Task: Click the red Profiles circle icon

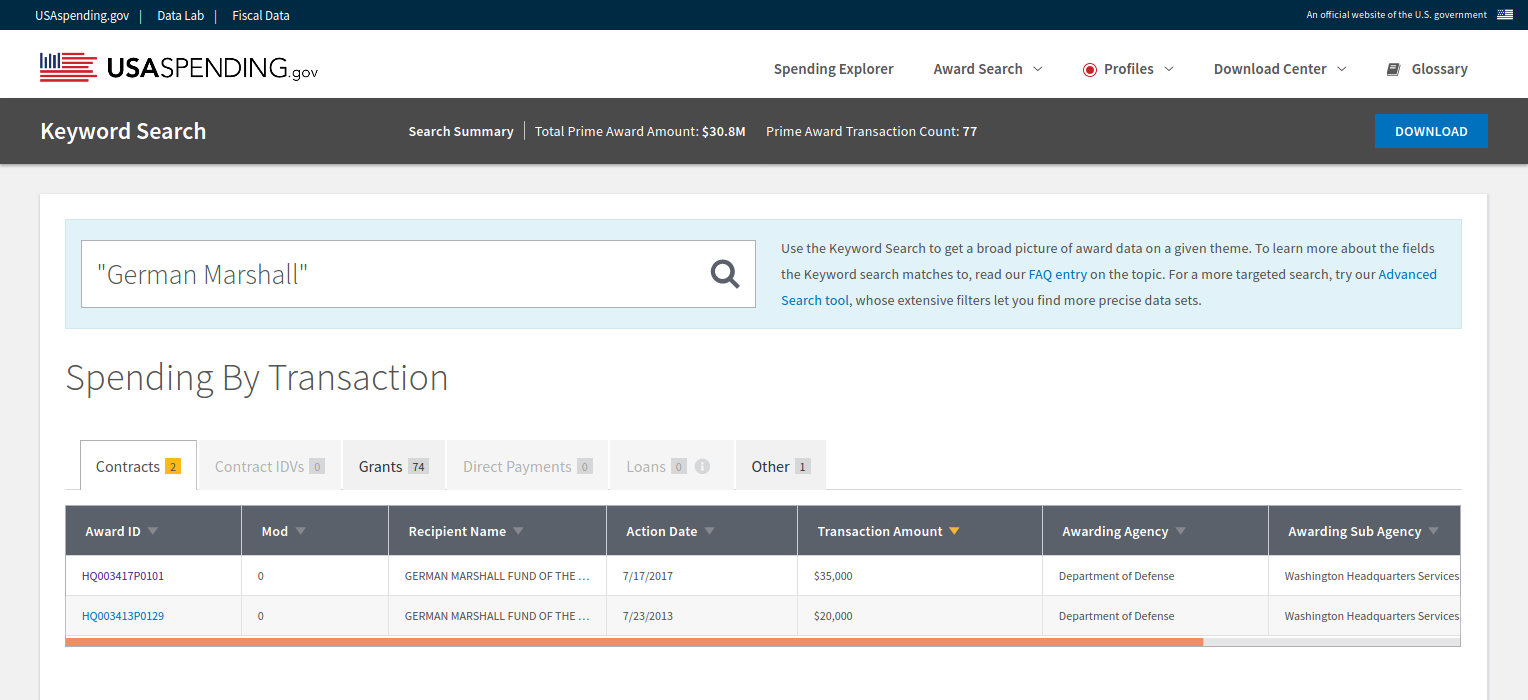Action: tap(1090, 70)
